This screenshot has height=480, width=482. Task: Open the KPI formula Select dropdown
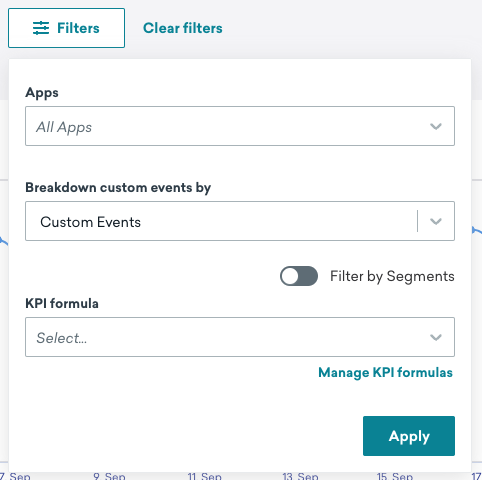click(x=240, y=337)
